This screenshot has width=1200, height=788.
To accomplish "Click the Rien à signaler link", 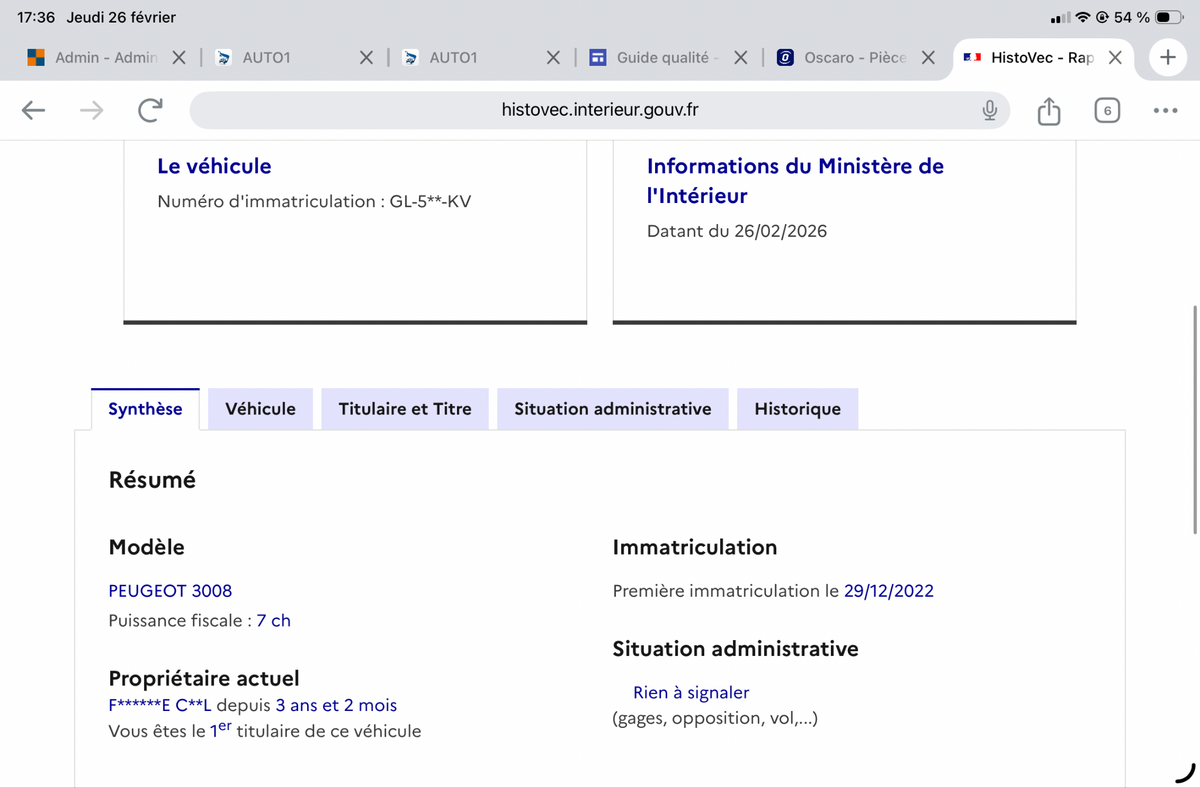I will coord(691,692).
